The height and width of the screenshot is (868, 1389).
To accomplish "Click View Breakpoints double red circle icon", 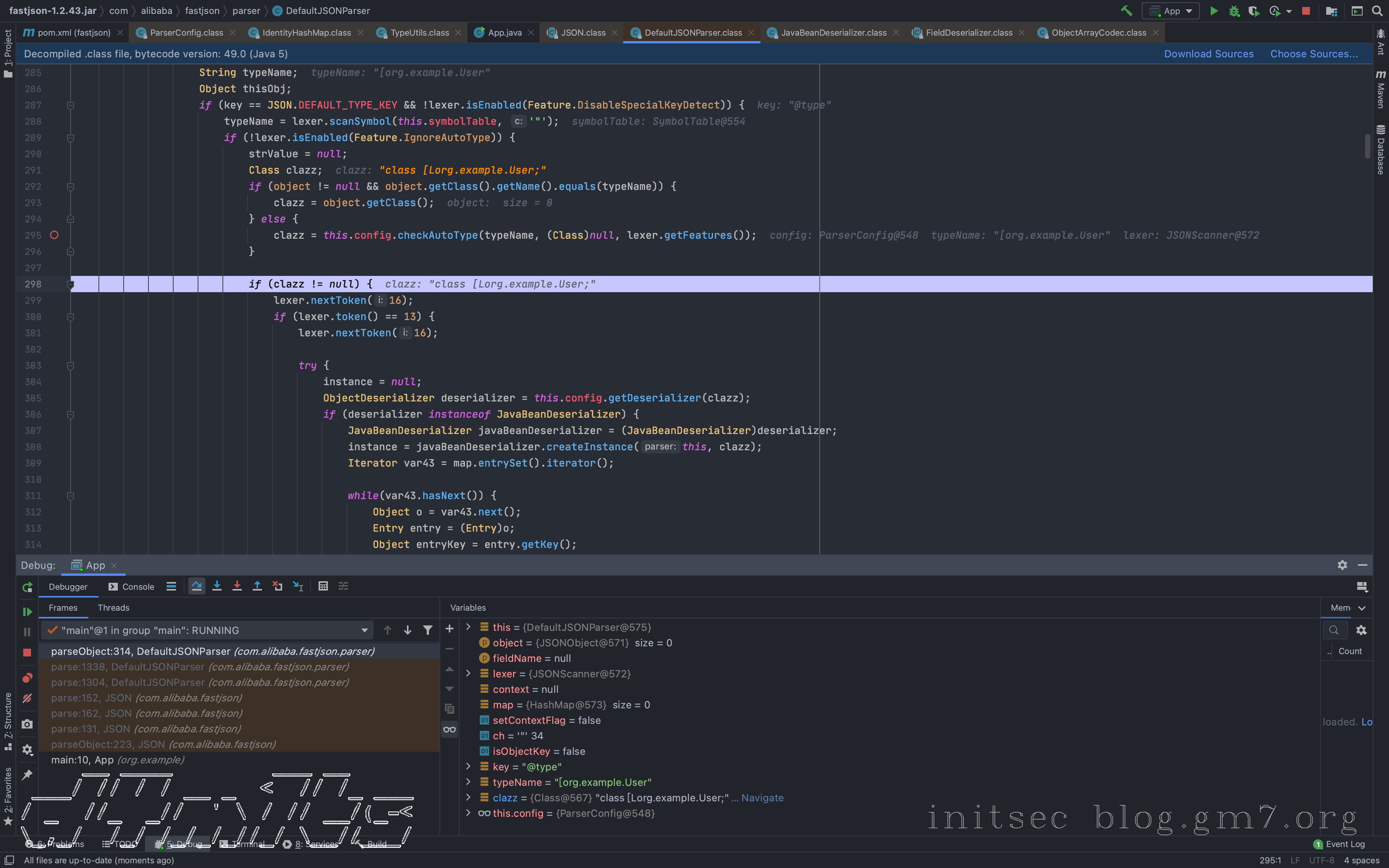I will 27,678.
